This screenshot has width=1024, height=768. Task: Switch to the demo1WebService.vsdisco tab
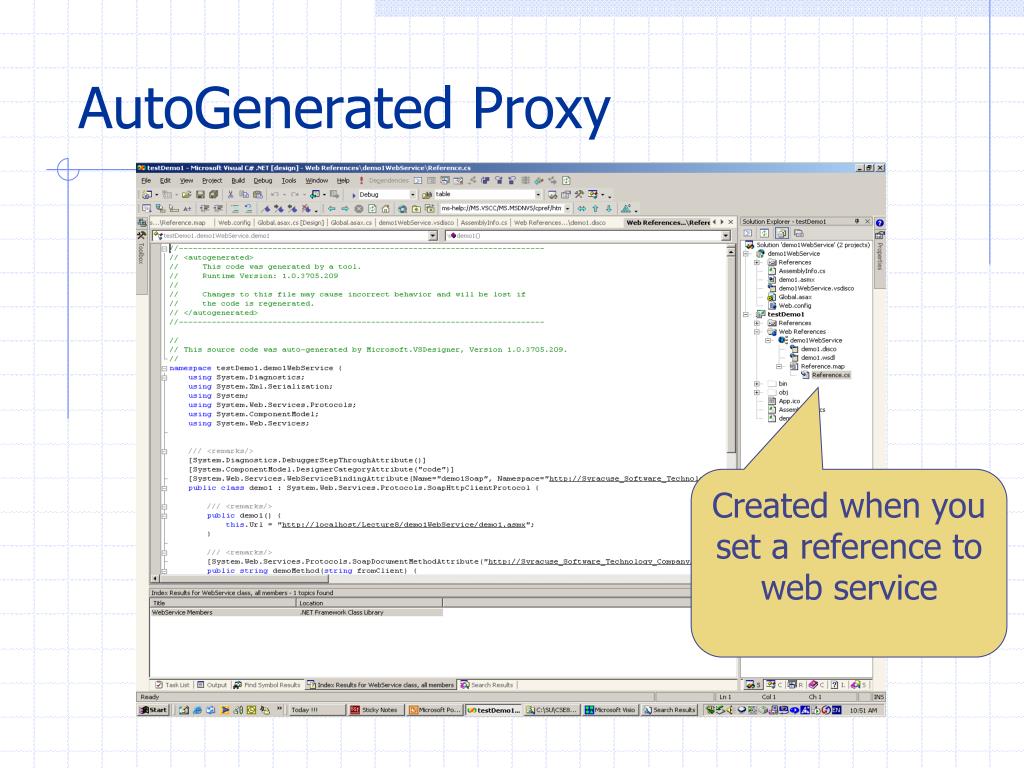coord(416,223)
